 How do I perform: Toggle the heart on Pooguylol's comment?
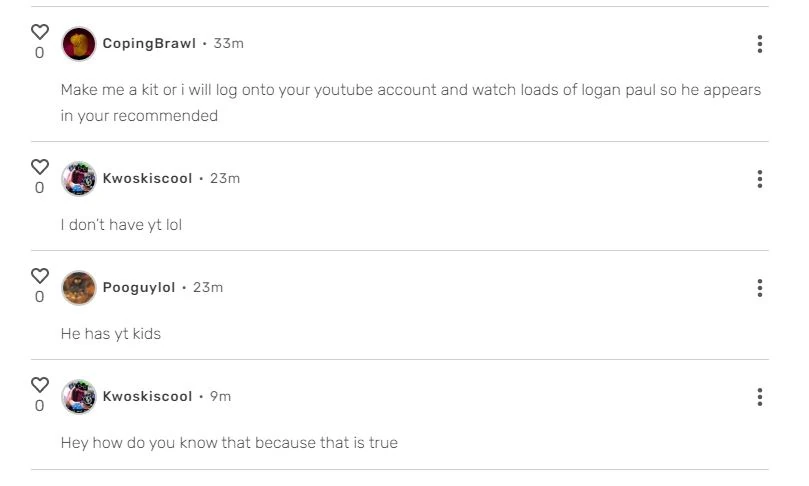[x=40, y=276]
